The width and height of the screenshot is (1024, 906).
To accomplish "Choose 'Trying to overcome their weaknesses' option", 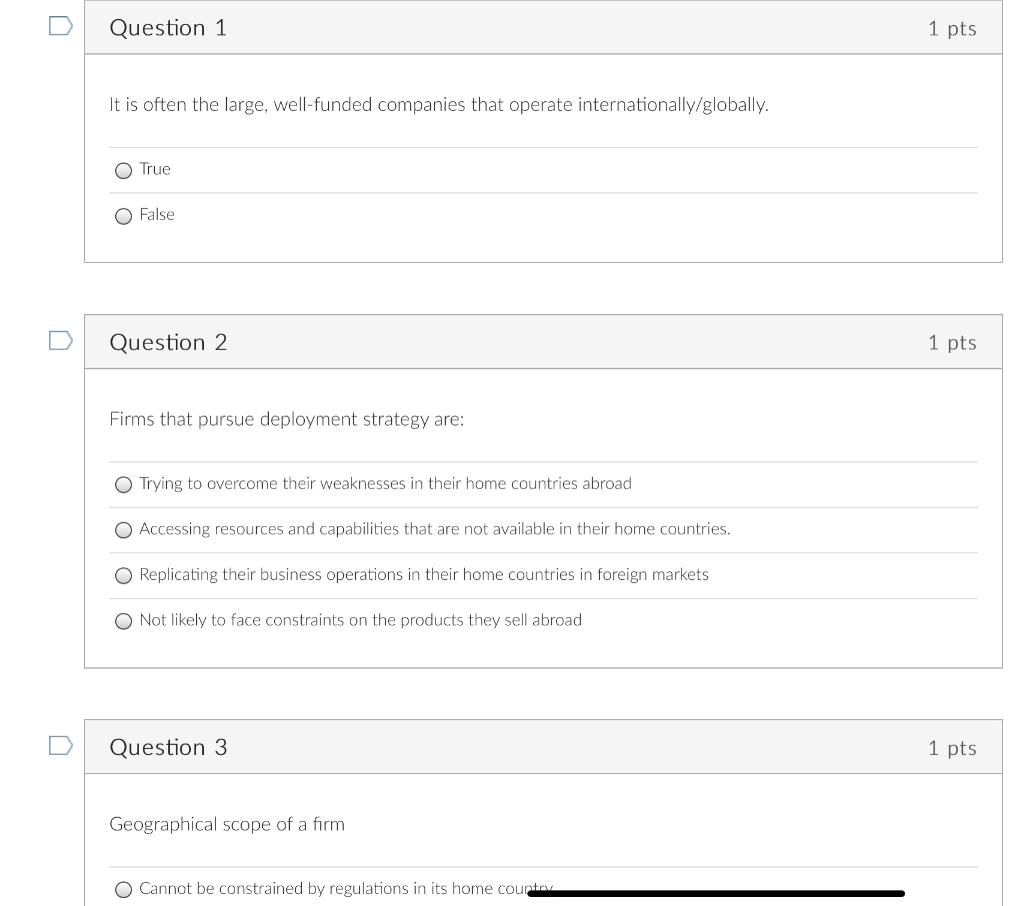I will [124, 485].
